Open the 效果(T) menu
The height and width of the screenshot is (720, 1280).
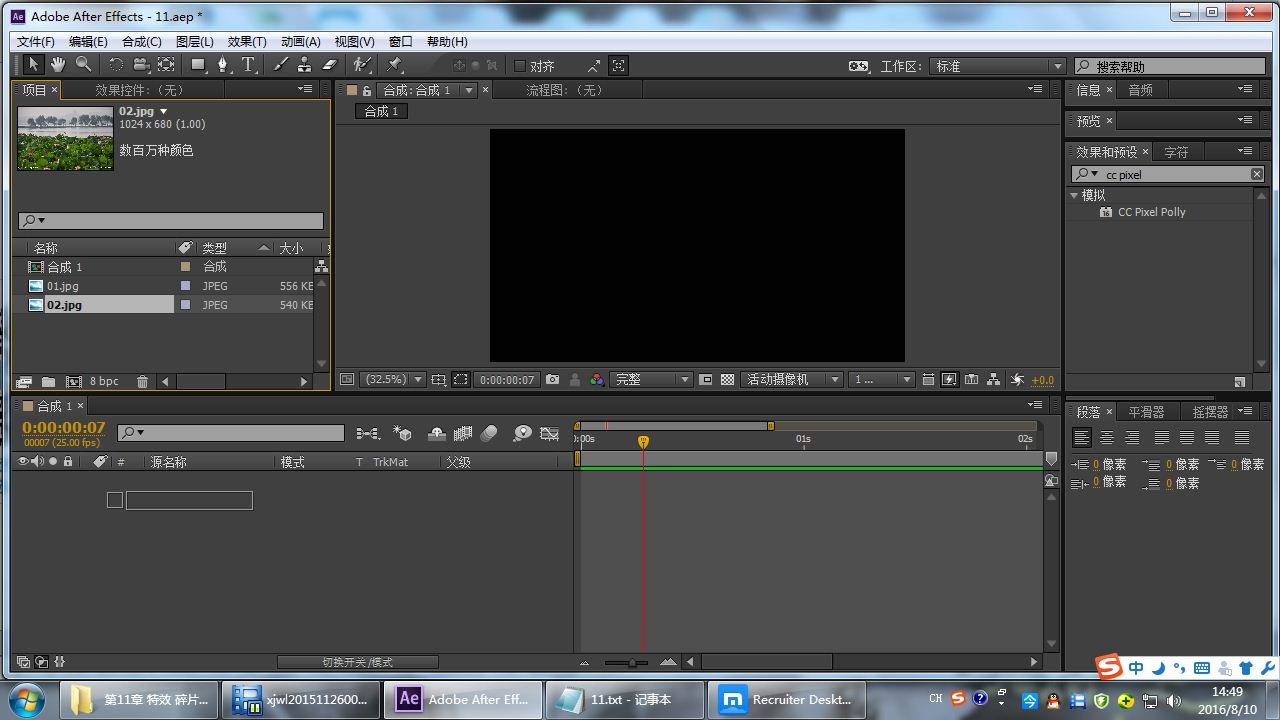click(x=247, y=41)
